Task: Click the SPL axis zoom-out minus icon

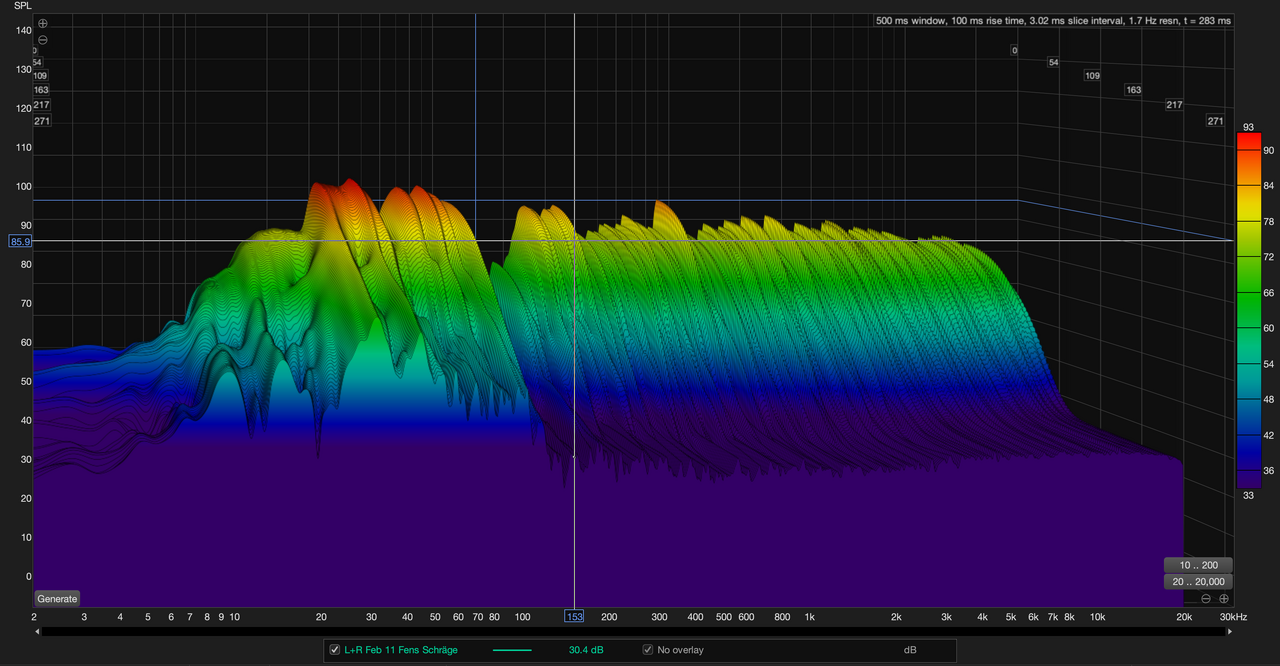Action: pos(42,40)
